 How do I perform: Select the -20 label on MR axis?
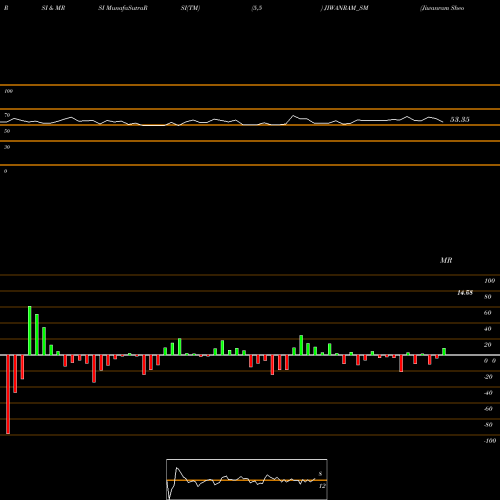pyautogui.click(x=488, y=377)
